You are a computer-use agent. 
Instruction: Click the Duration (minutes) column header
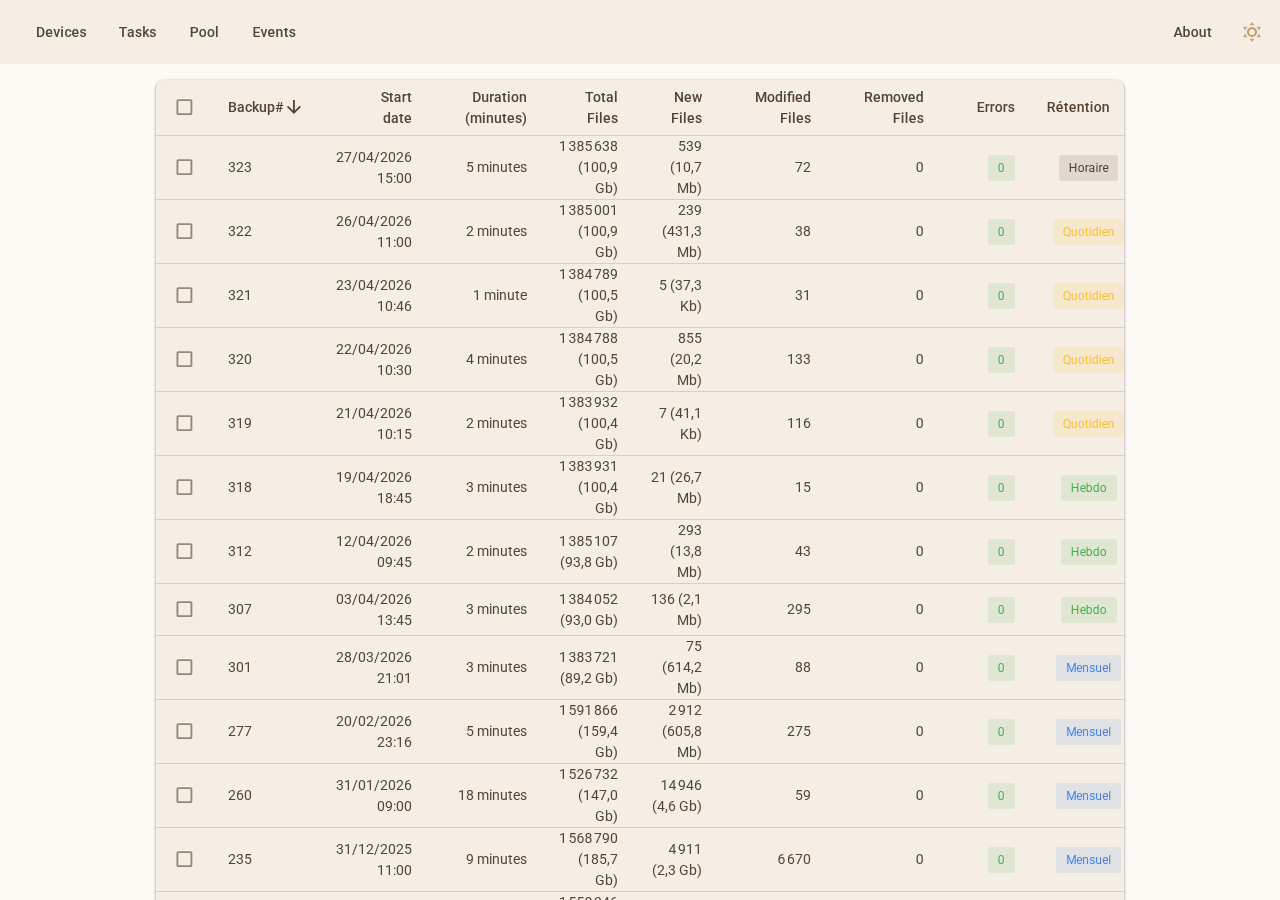pyautogui.click(x=496, y=107)
